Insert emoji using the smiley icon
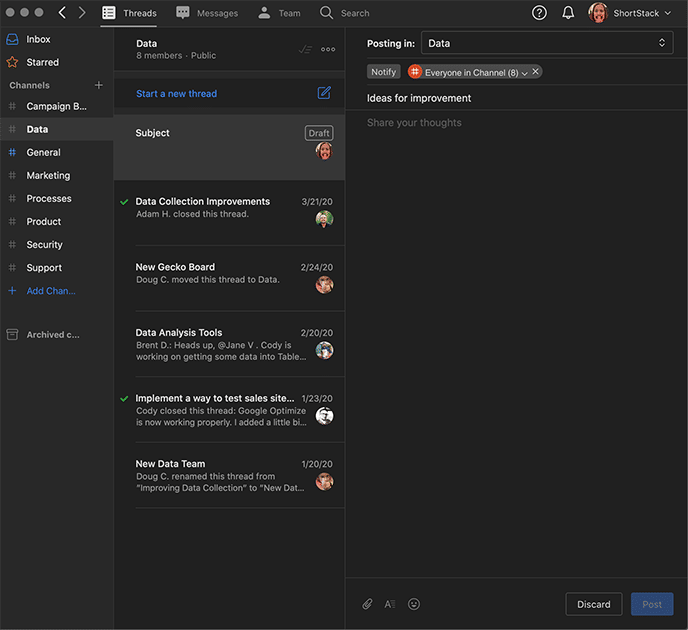This screenshot has width=688, height=630. (x=414, y=604)
